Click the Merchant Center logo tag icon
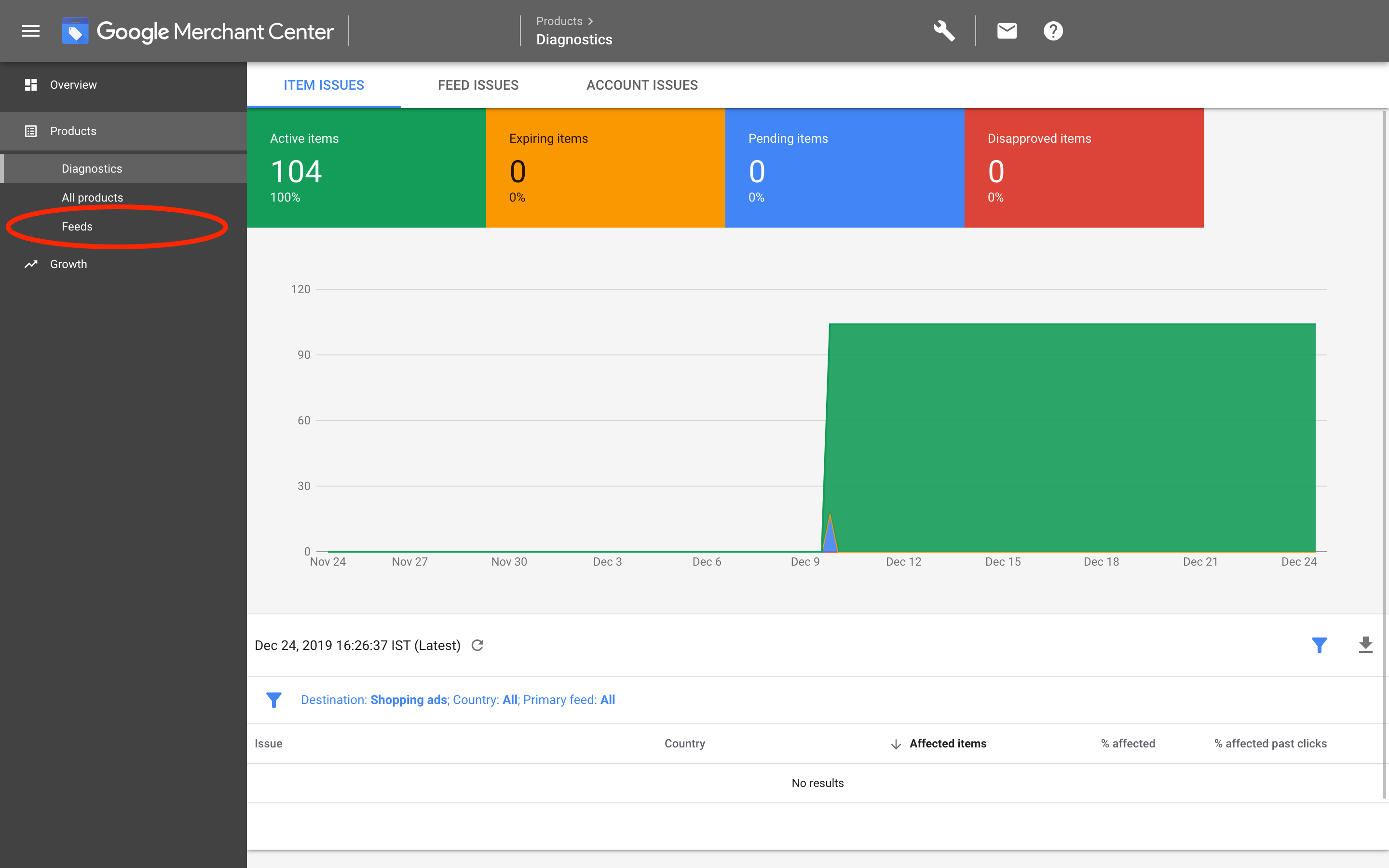1389x868 pixels. pyautogui.click(x=75, y=31)
